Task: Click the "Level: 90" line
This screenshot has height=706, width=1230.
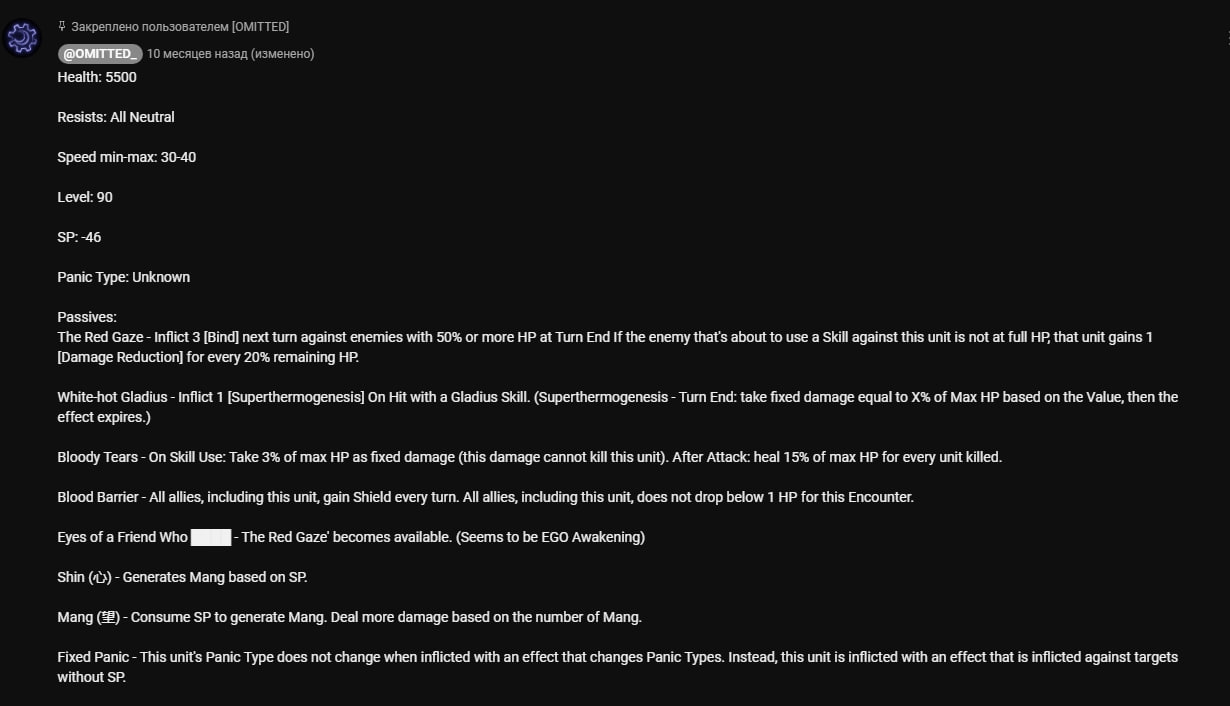Action: 85,197
